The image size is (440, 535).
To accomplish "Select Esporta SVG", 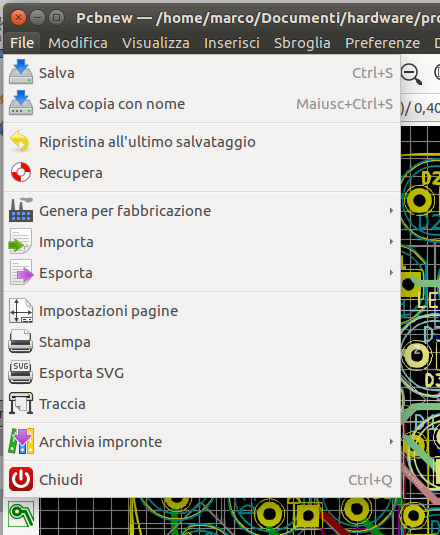I will (x=202, y=373).
